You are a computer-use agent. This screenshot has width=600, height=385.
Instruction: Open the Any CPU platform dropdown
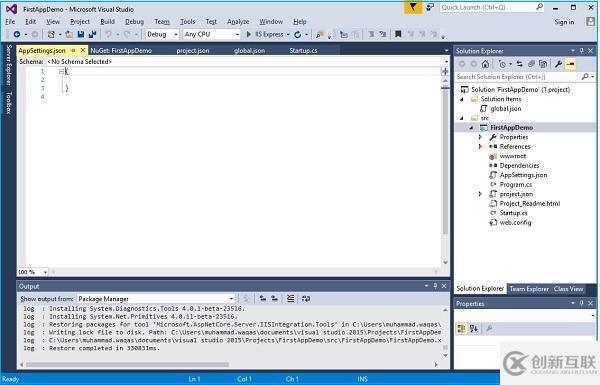pyautogui.click(x=237, y=34)
